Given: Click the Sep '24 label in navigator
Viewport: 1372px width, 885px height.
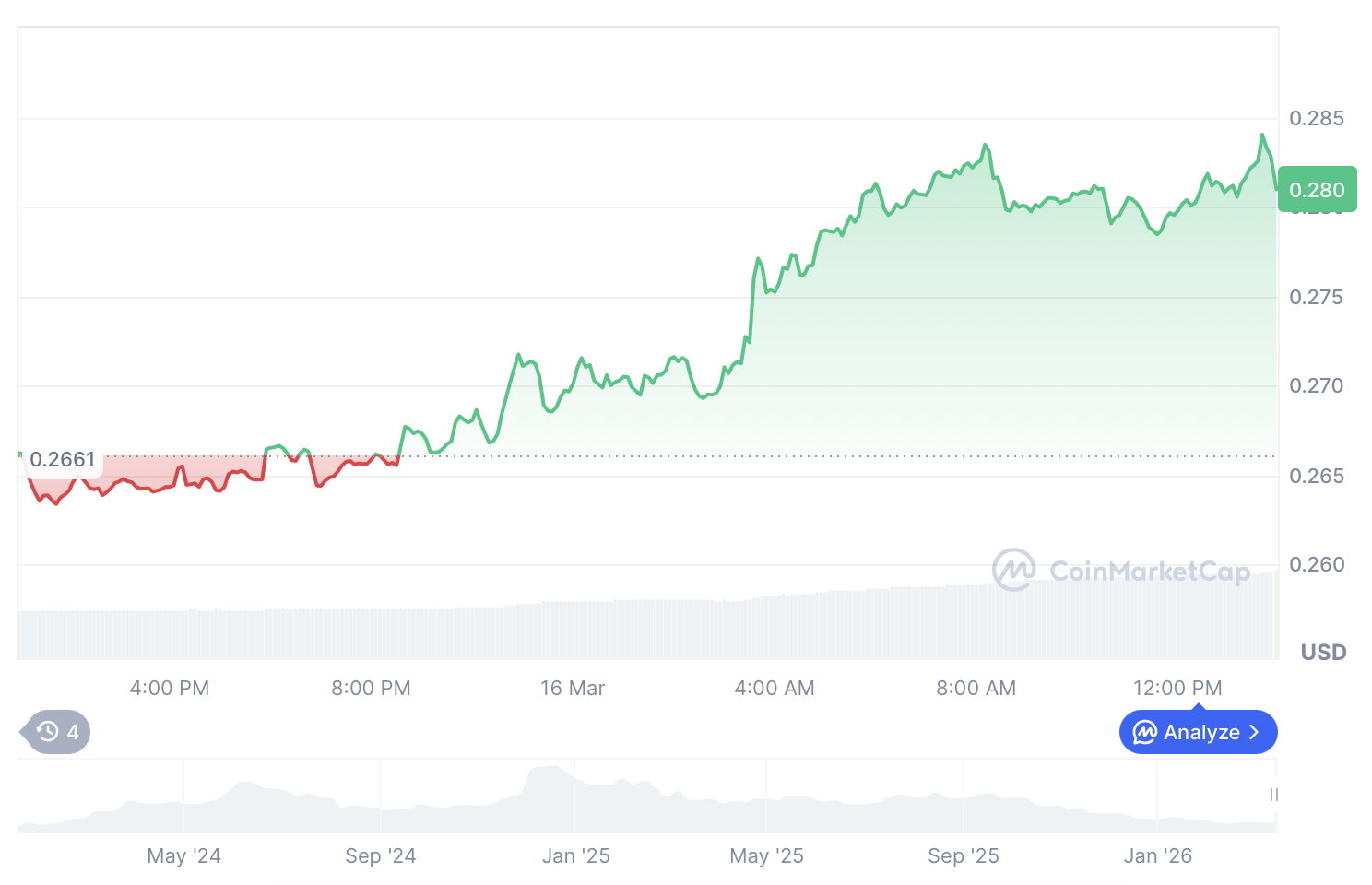Looking at the screenshot, I should click(x=380, y=855).
